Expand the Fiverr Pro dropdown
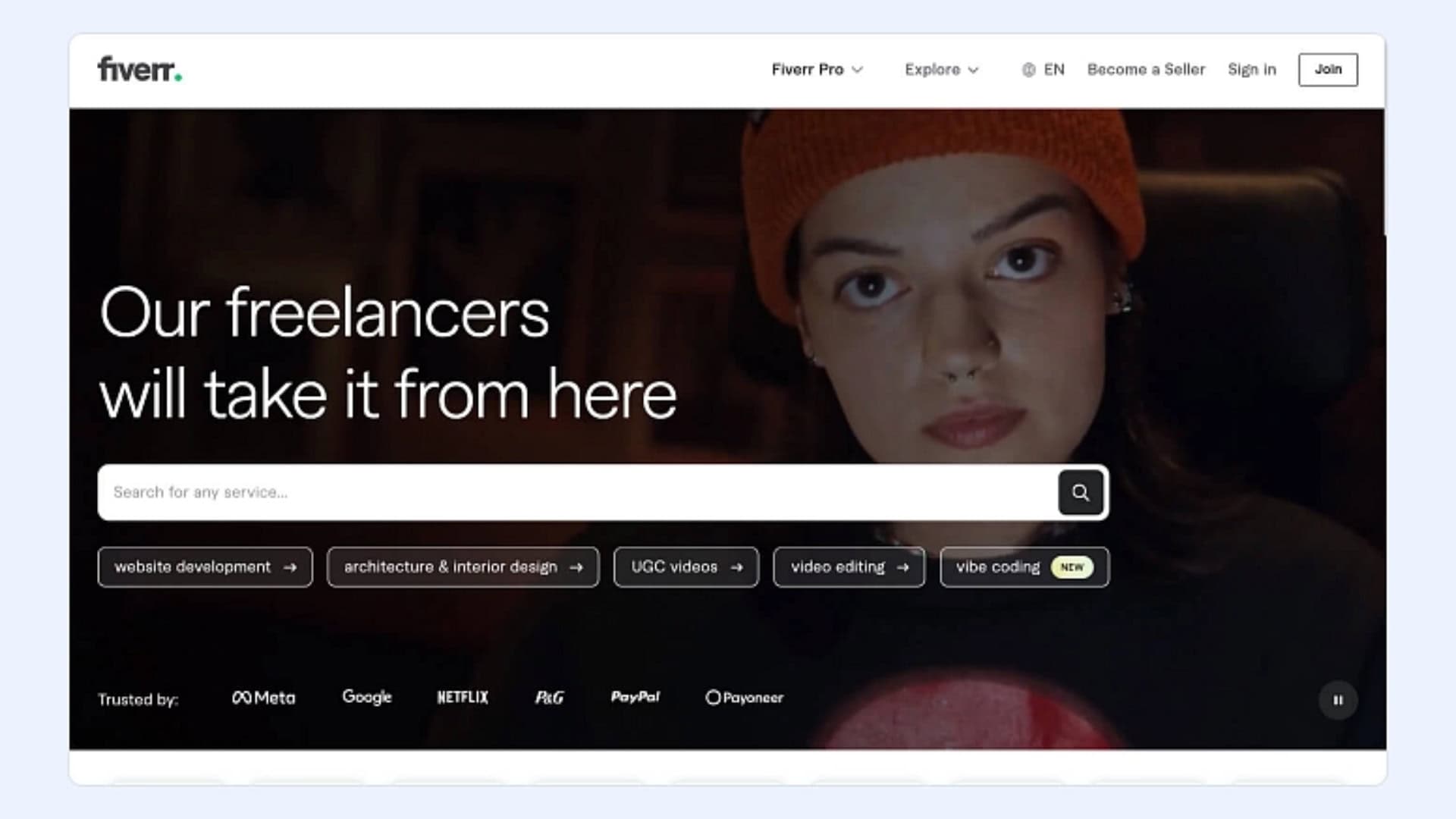This screenshot has width=1456, height=819. coord(817,70)
